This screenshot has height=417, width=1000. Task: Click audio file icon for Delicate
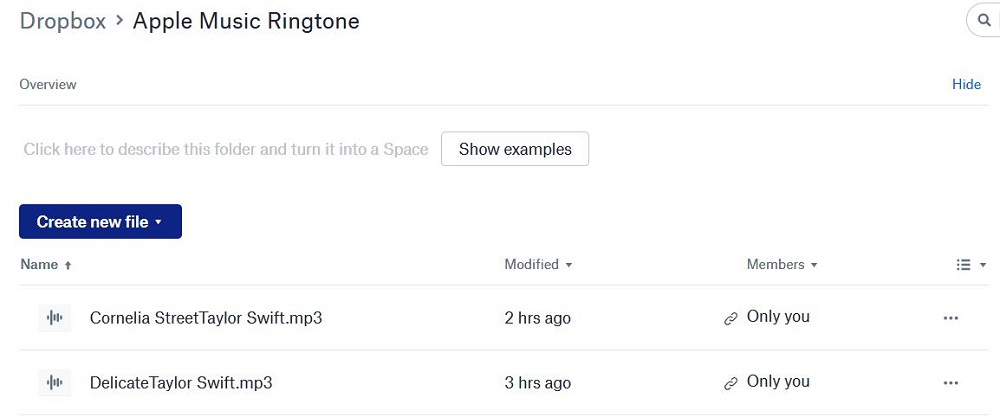(55, 382)
